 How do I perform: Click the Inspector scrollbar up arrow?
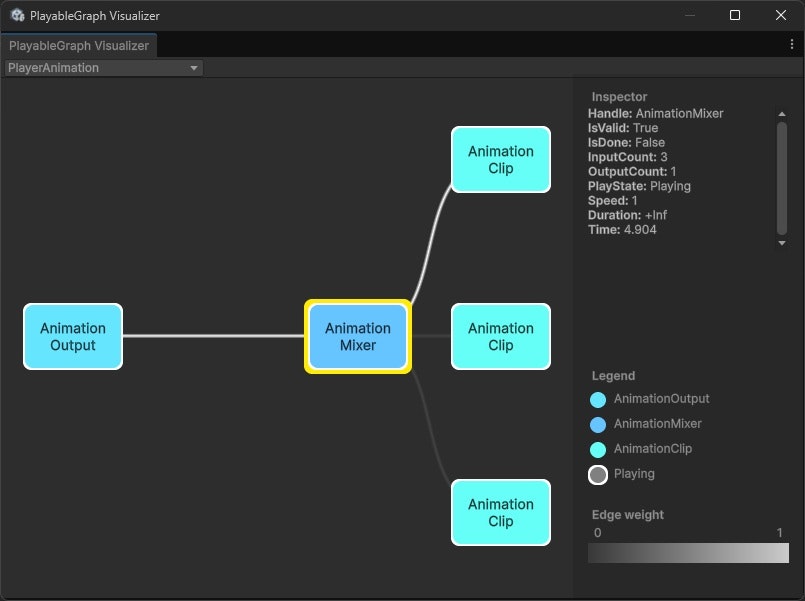pyautogui.click(x=782, y=112)
